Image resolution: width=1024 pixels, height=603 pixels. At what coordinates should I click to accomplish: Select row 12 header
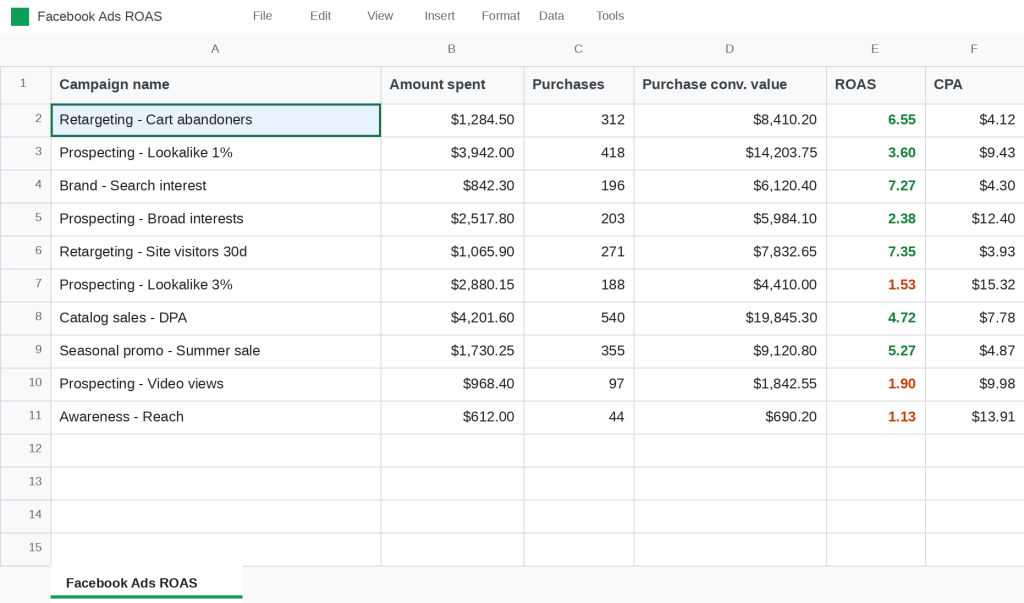click(x=25, y=450)
